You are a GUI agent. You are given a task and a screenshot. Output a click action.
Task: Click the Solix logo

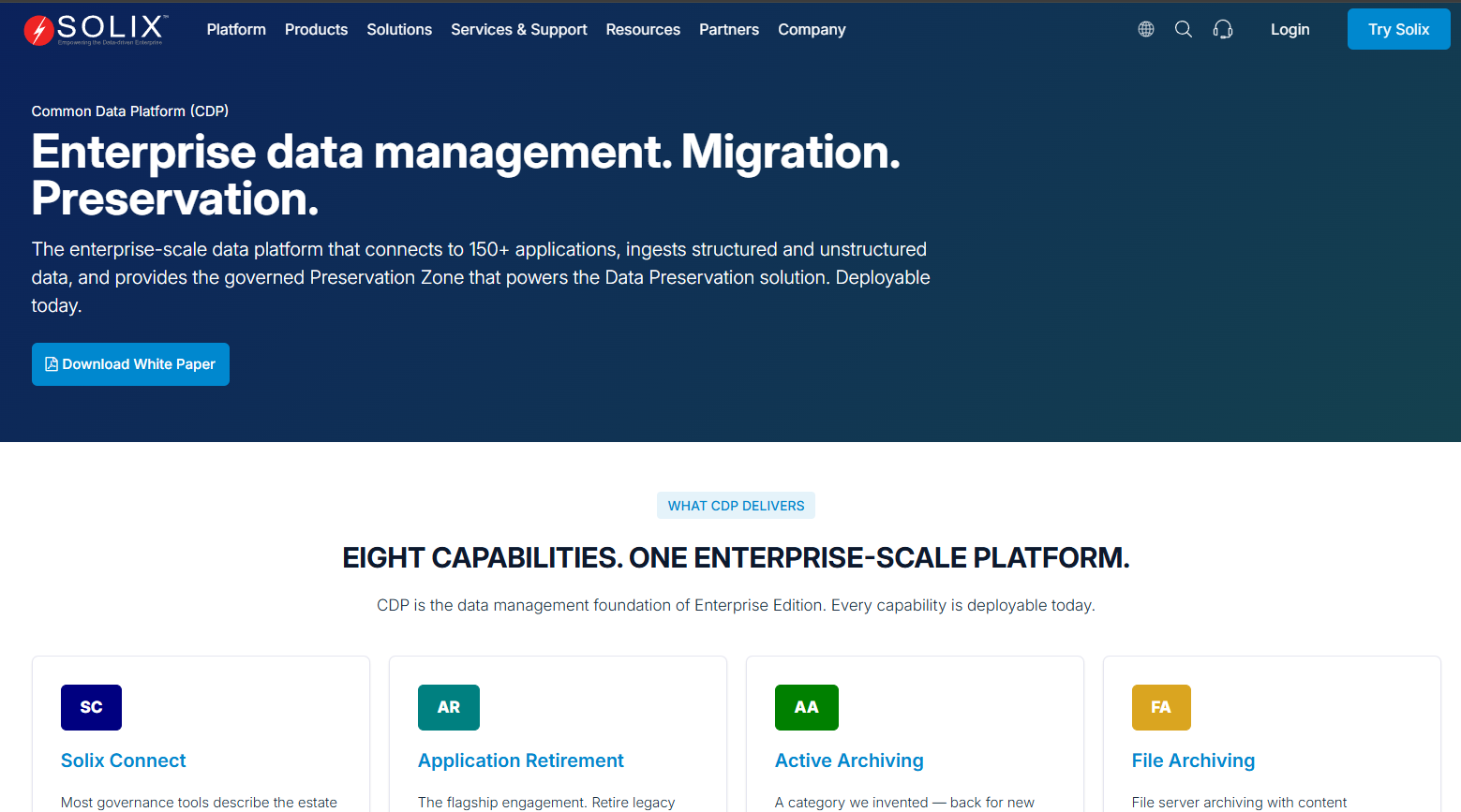click(x=96, y=30)
